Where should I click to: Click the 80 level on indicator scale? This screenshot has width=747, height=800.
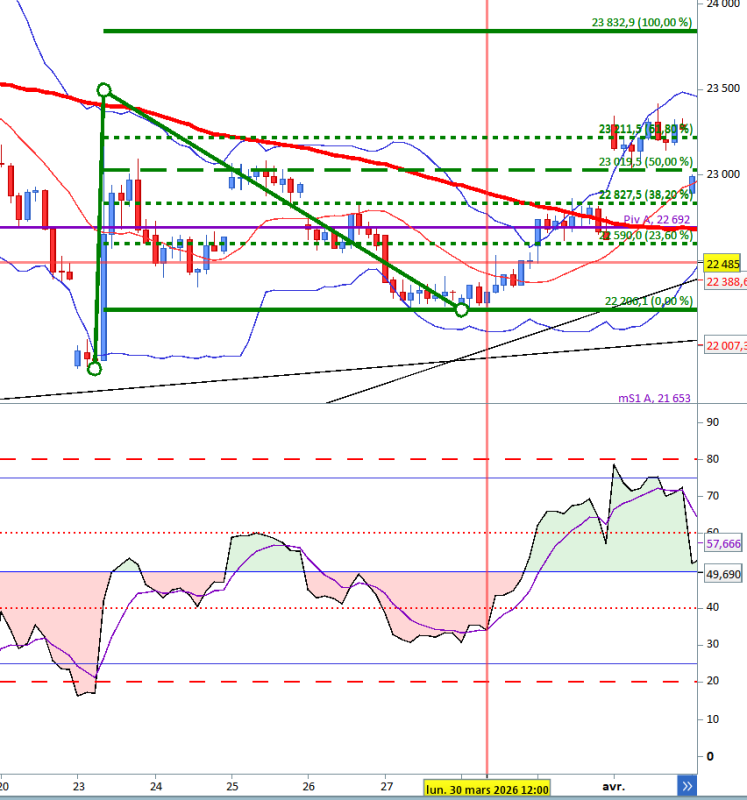tap(712, 459)
